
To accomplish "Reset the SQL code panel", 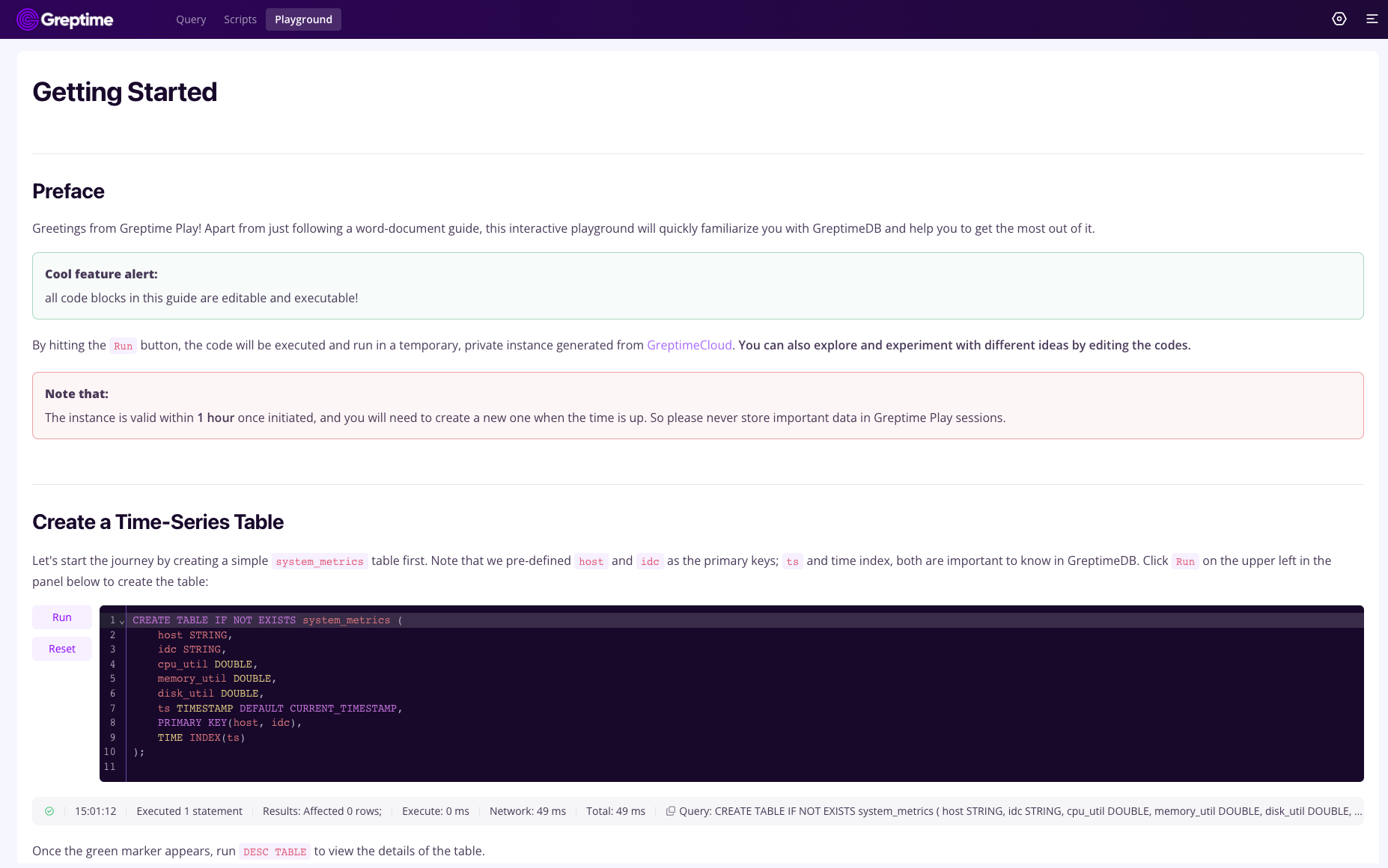I will [x=61, y=648].
